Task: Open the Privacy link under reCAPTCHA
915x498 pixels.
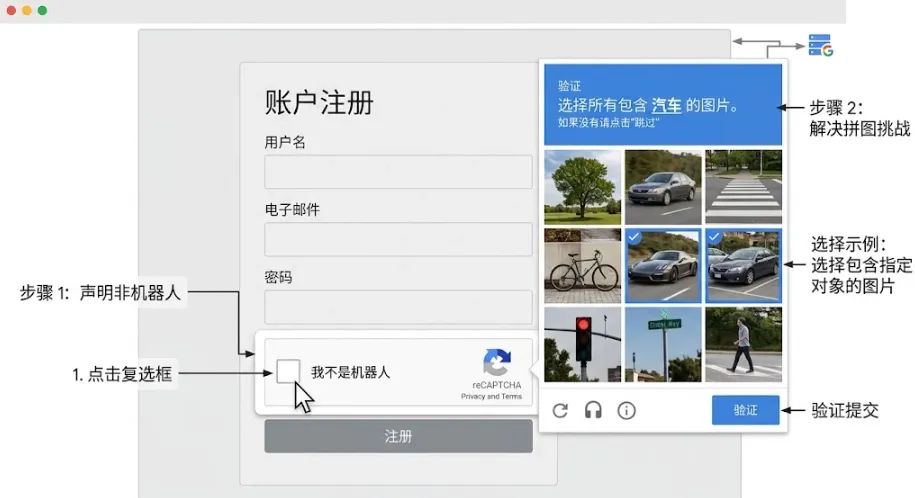Action: (x=473, y=396)
